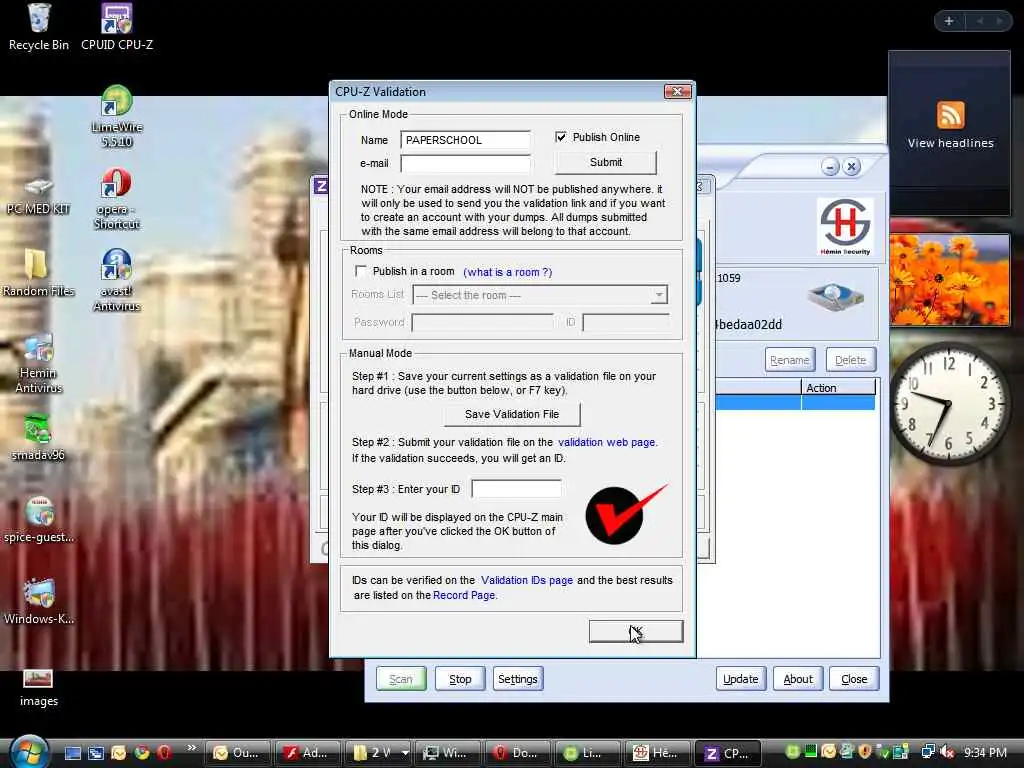Click the slideshow picture gadget thumbnail
Screen dimensions: 1024x768
click(950, 280)
